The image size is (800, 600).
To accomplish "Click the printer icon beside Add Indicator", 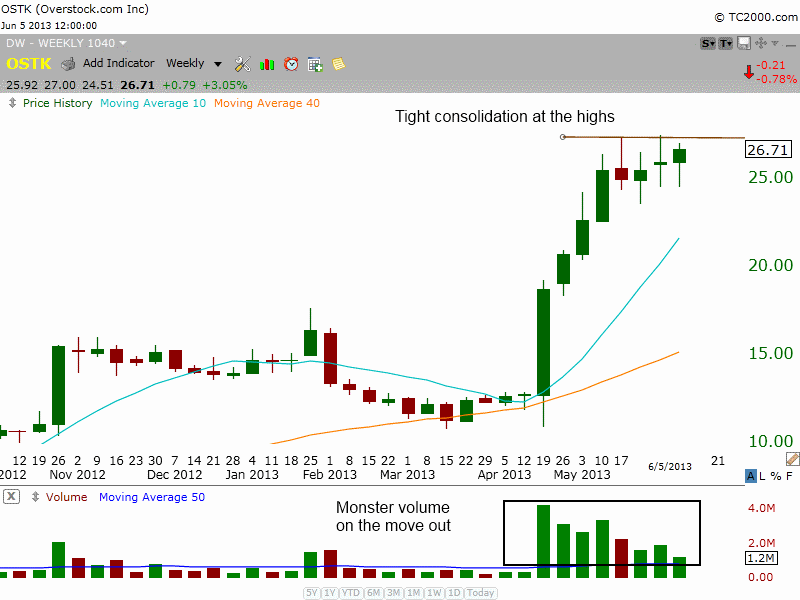I will (68, 64).
